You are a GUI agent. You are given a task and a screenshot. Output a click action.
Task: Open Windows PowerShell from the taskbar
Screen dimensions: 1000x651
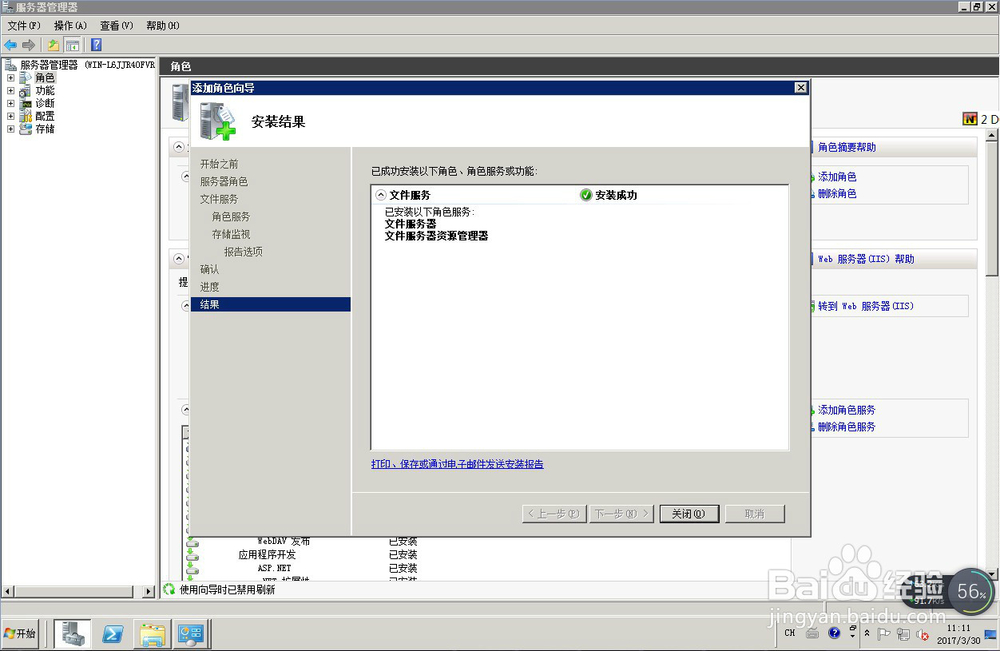pyautogui.click(x=113, y=633)
